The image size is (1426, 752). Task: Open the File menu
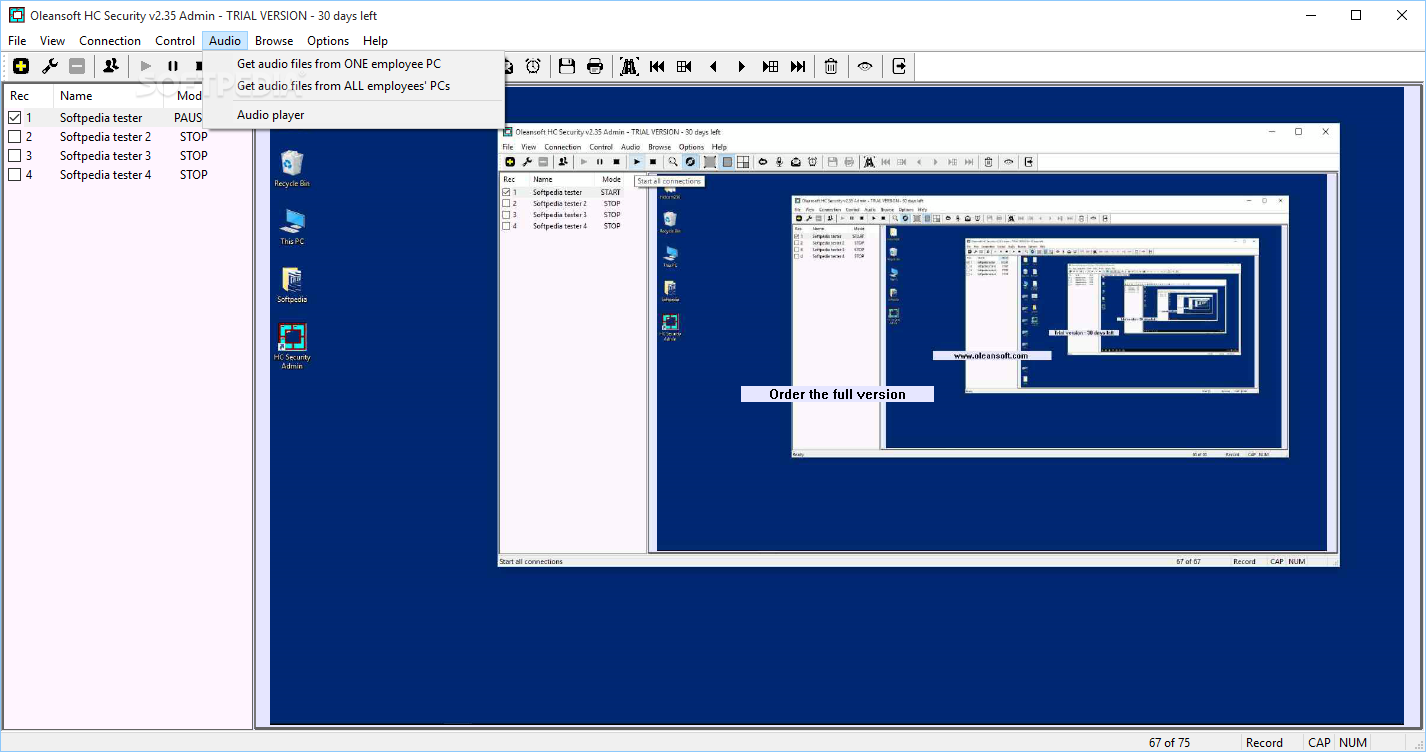point(17,41)
